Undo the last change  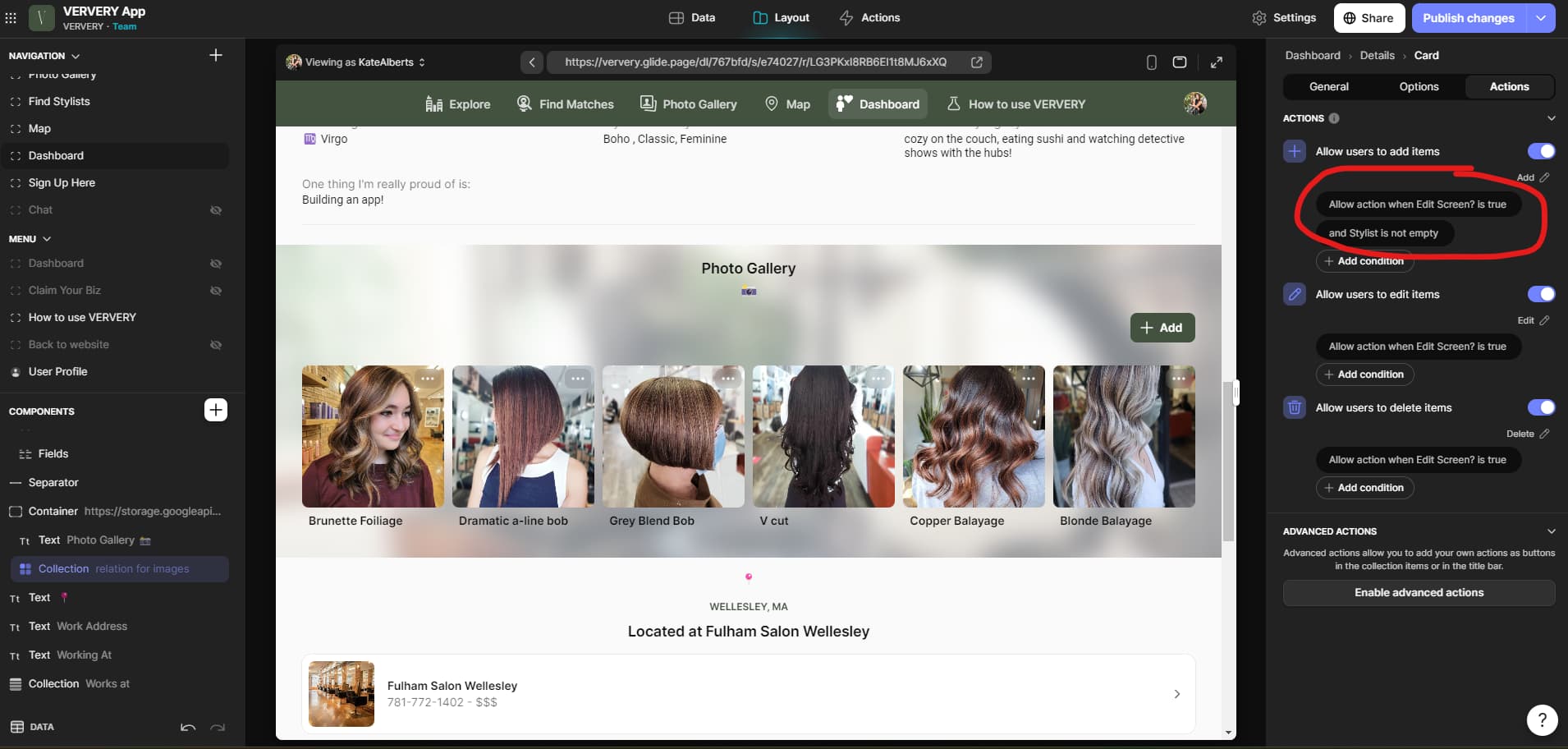coord(188,727)
